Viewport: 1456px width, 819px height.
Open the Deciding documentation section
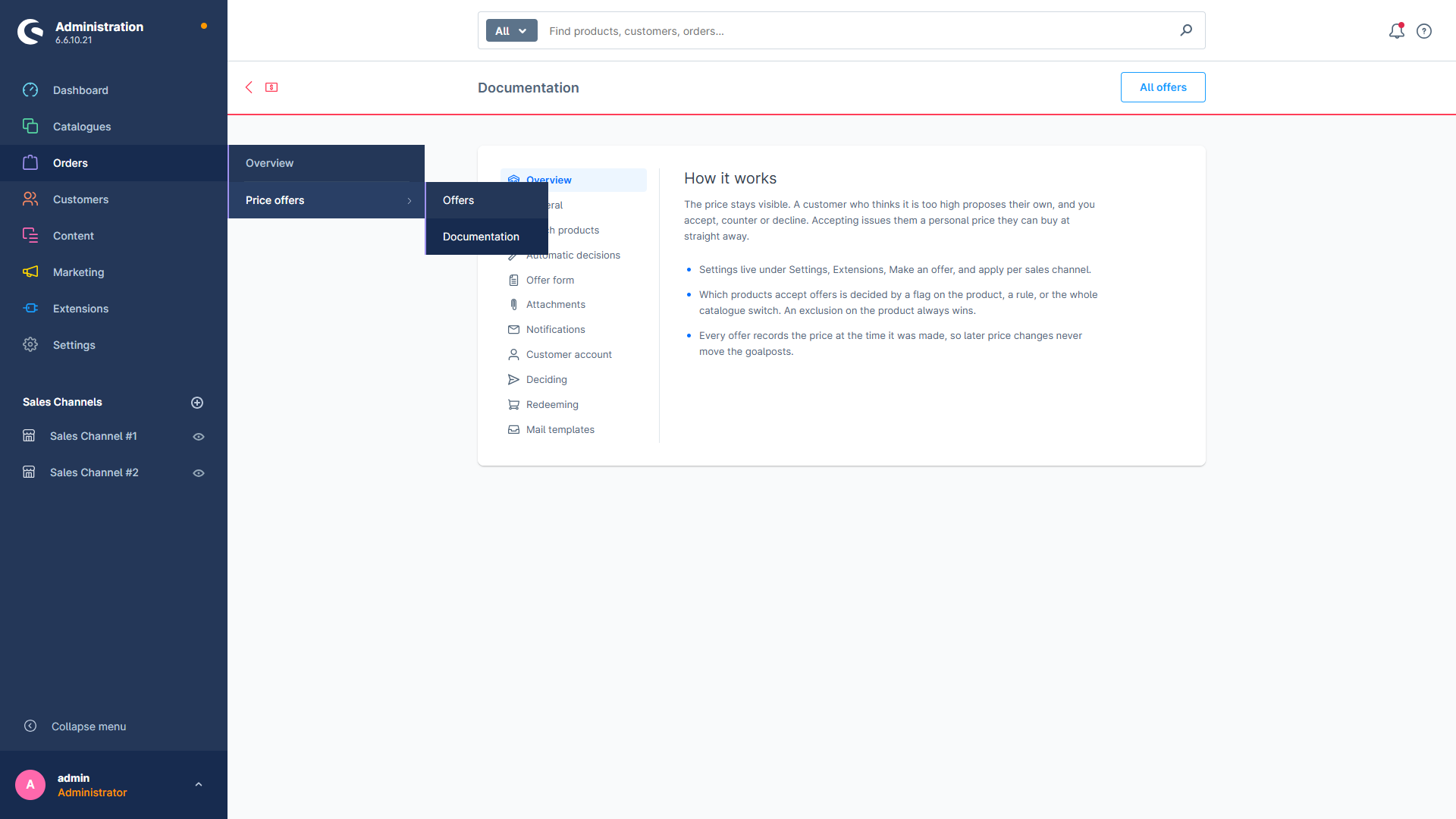click(573, 380)
